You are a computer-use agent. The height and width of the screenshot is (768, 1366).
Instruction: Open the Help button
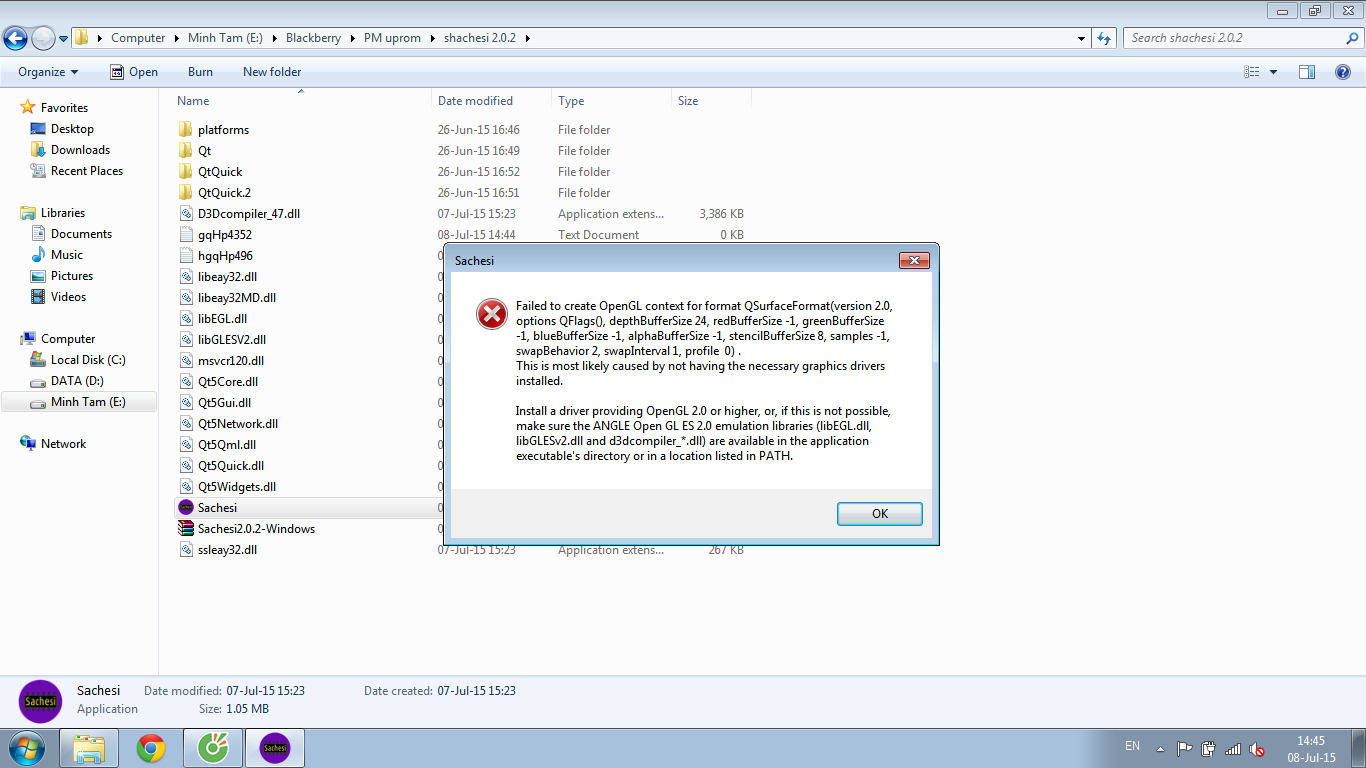1344,72
